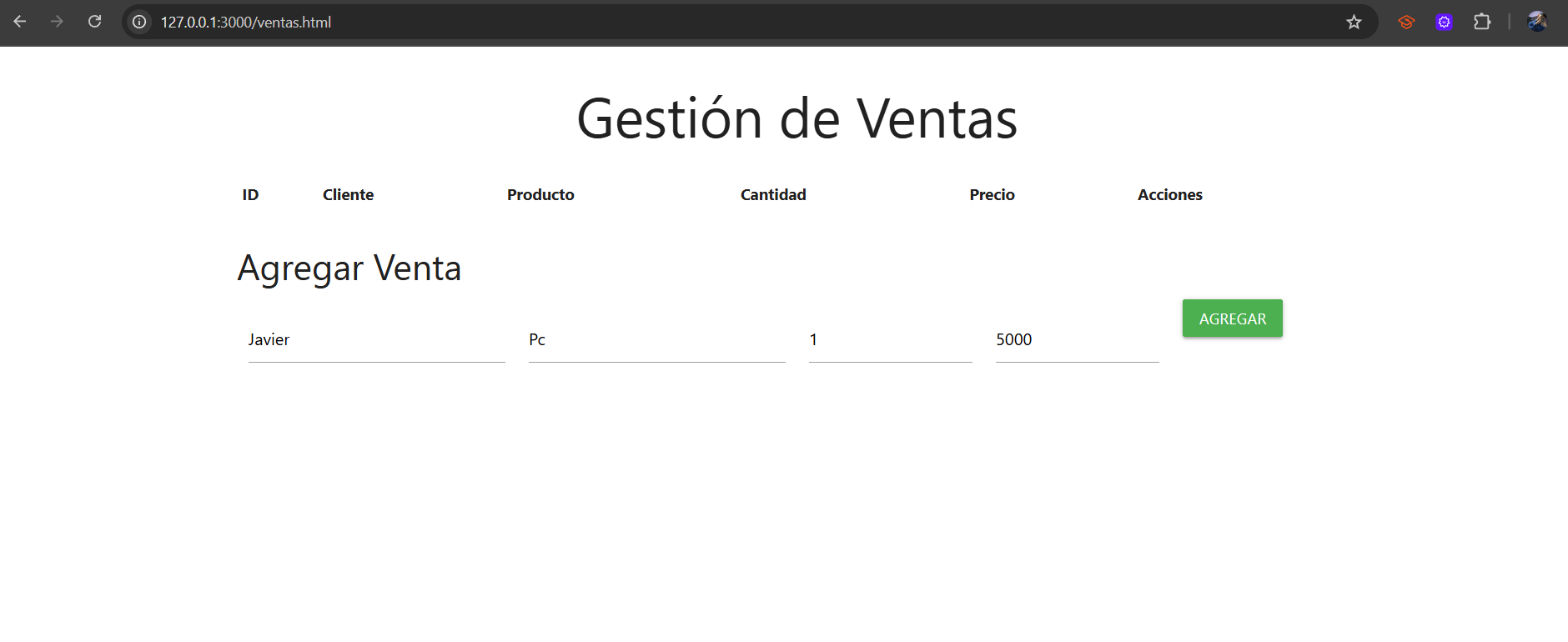1568x642 pixels.
Task: Focus the quantity field containing 1
Action: [891, 340]
